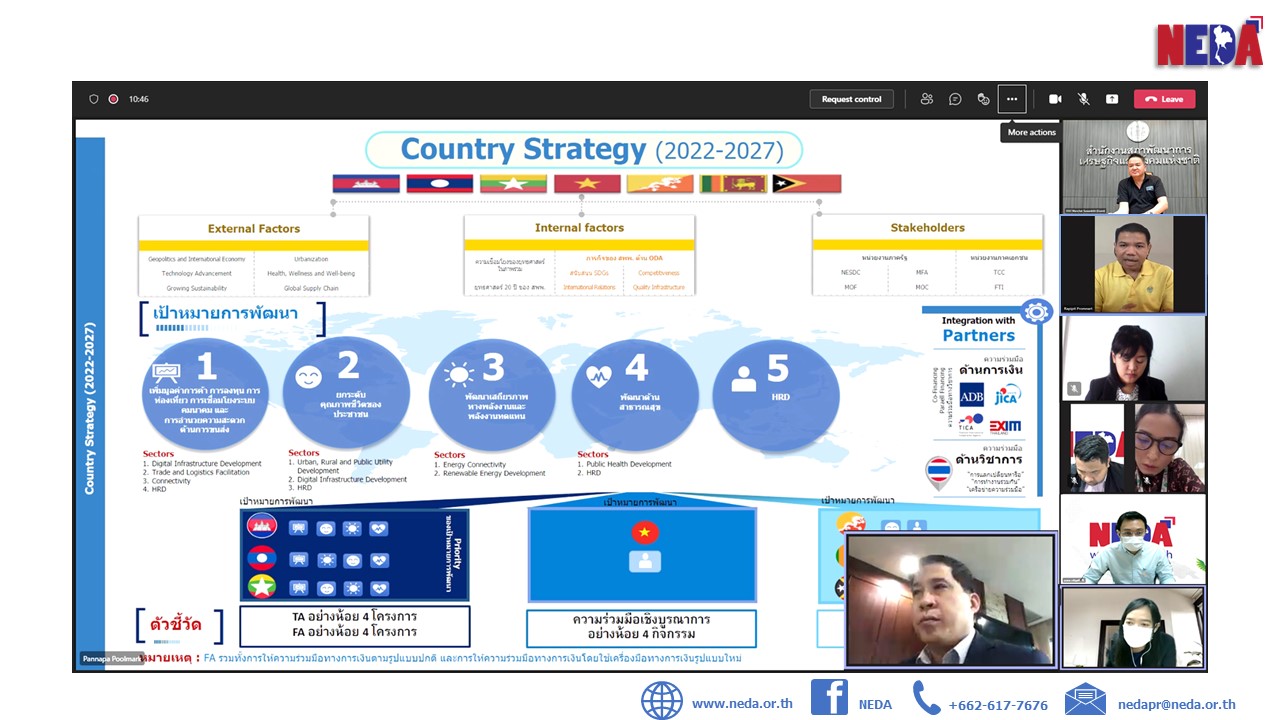Click goal circle number 4 with heart icon

click(634, 394)
